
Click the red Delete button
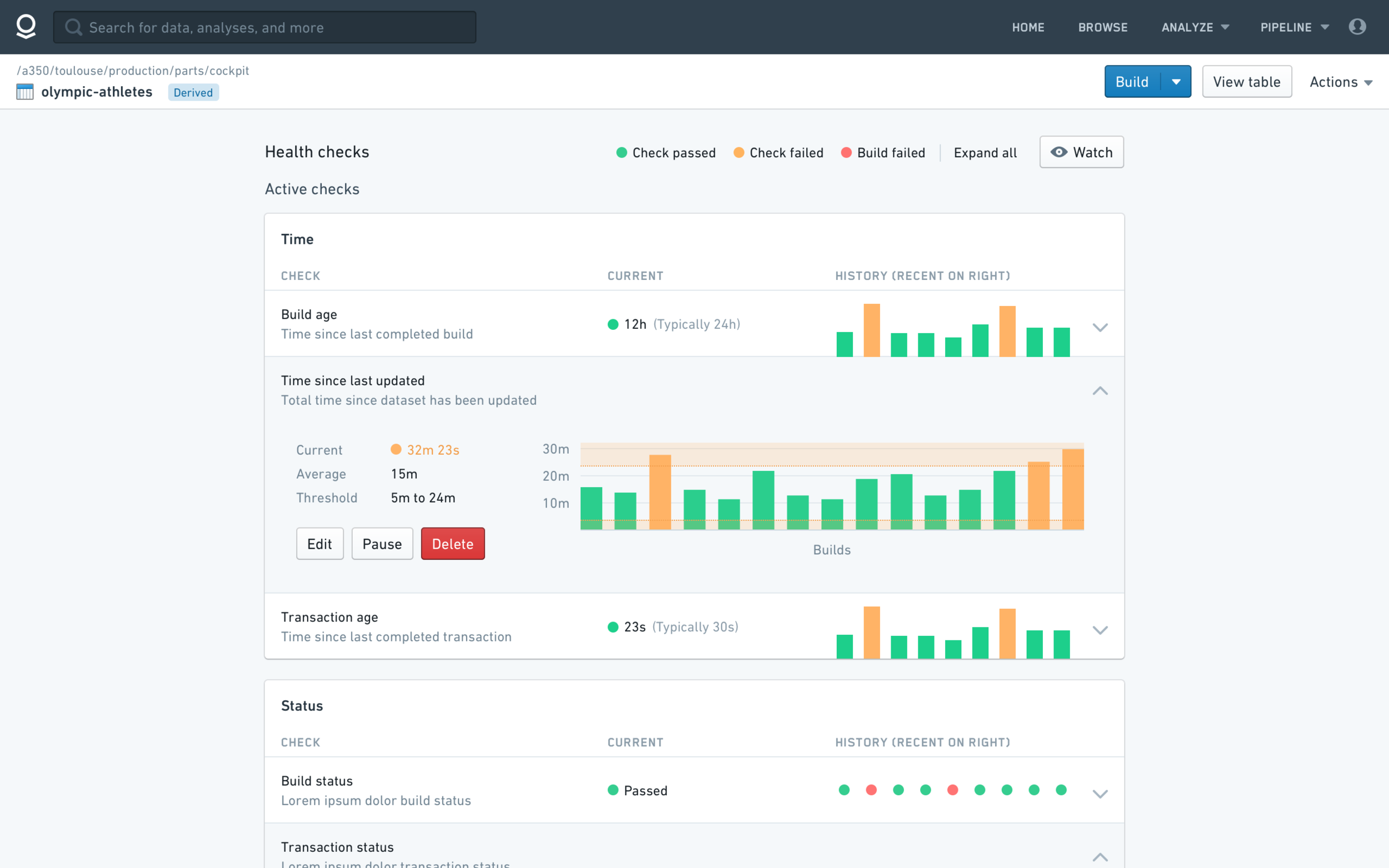pos(452,544)
